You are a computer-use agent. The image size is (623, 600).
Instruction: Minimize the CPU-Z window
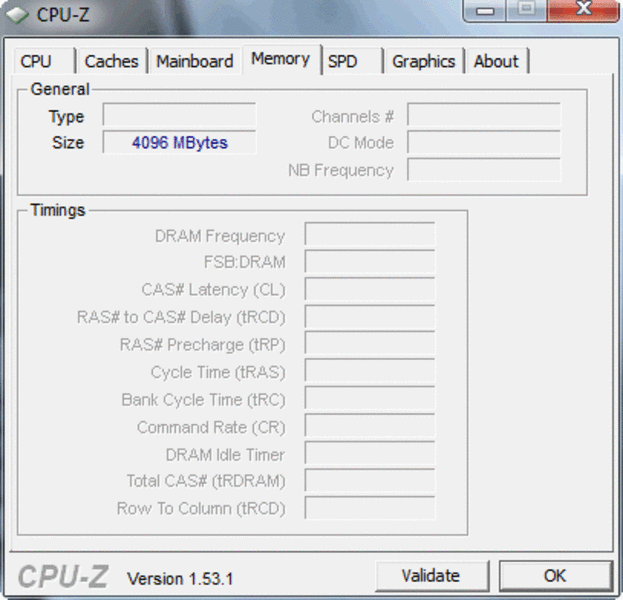485,10
